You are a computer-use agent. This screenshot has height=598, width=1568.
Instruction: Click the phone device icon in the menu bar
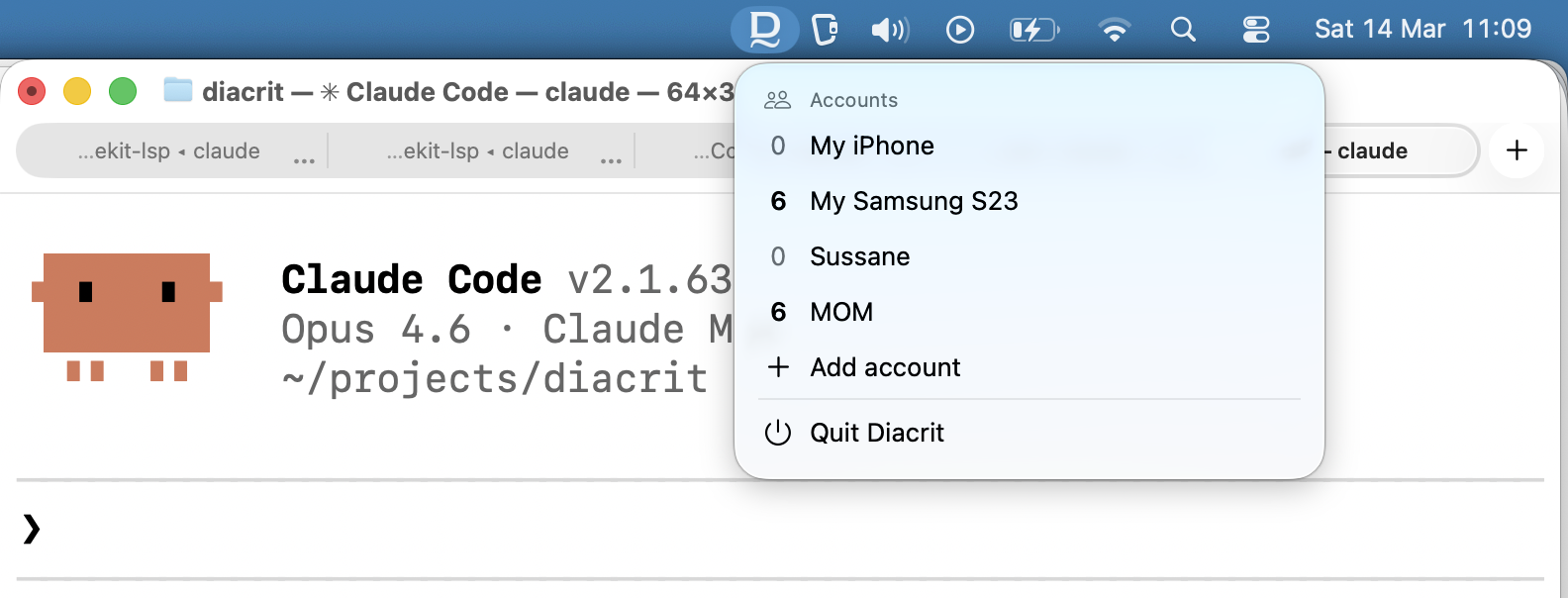(826, 30)
